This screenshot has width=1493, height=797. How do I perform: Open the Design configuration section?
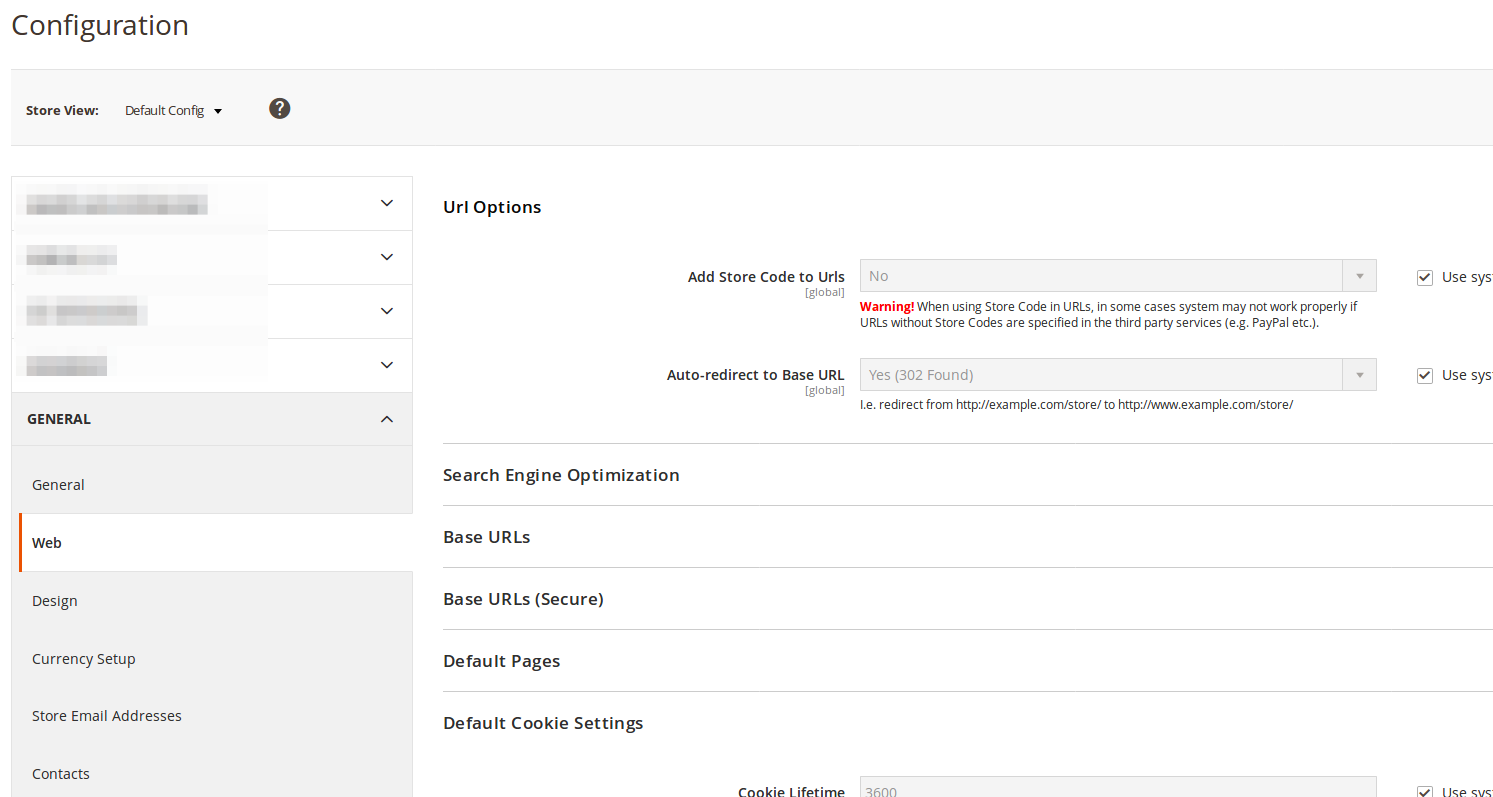tap(54, 600)
